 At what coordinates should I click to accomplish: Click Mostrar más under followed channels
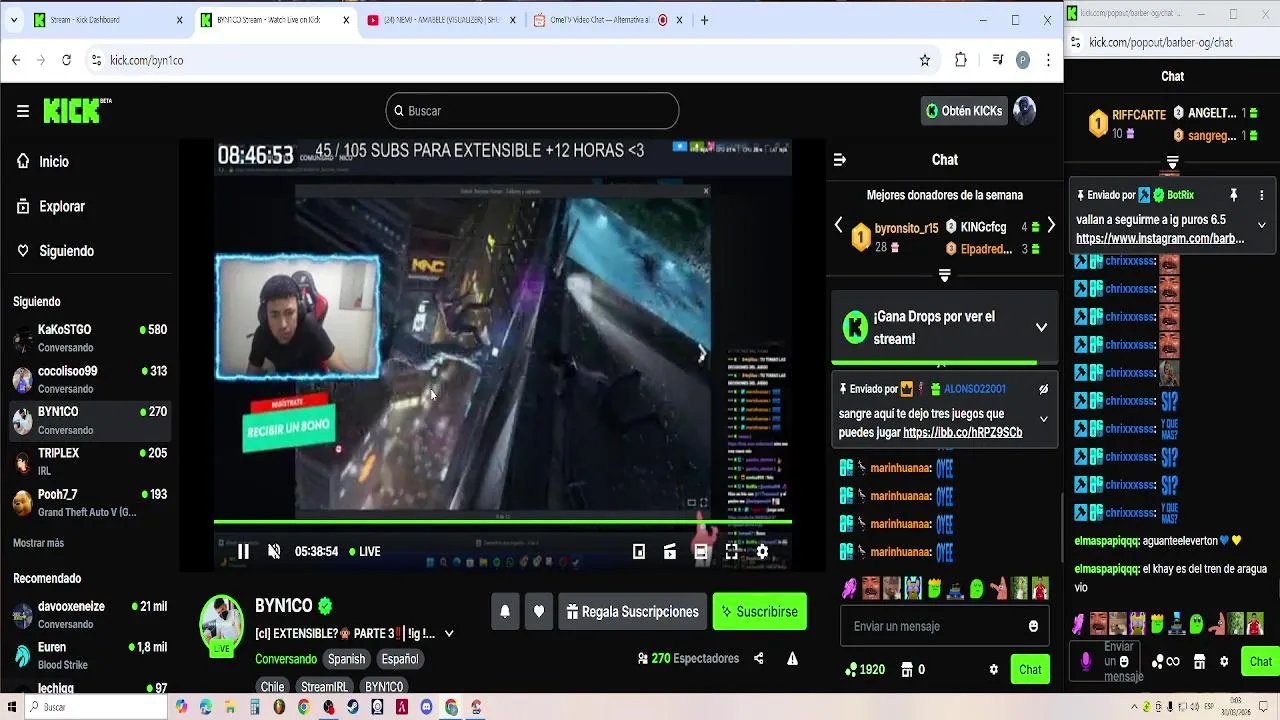(x=38, y=543)
